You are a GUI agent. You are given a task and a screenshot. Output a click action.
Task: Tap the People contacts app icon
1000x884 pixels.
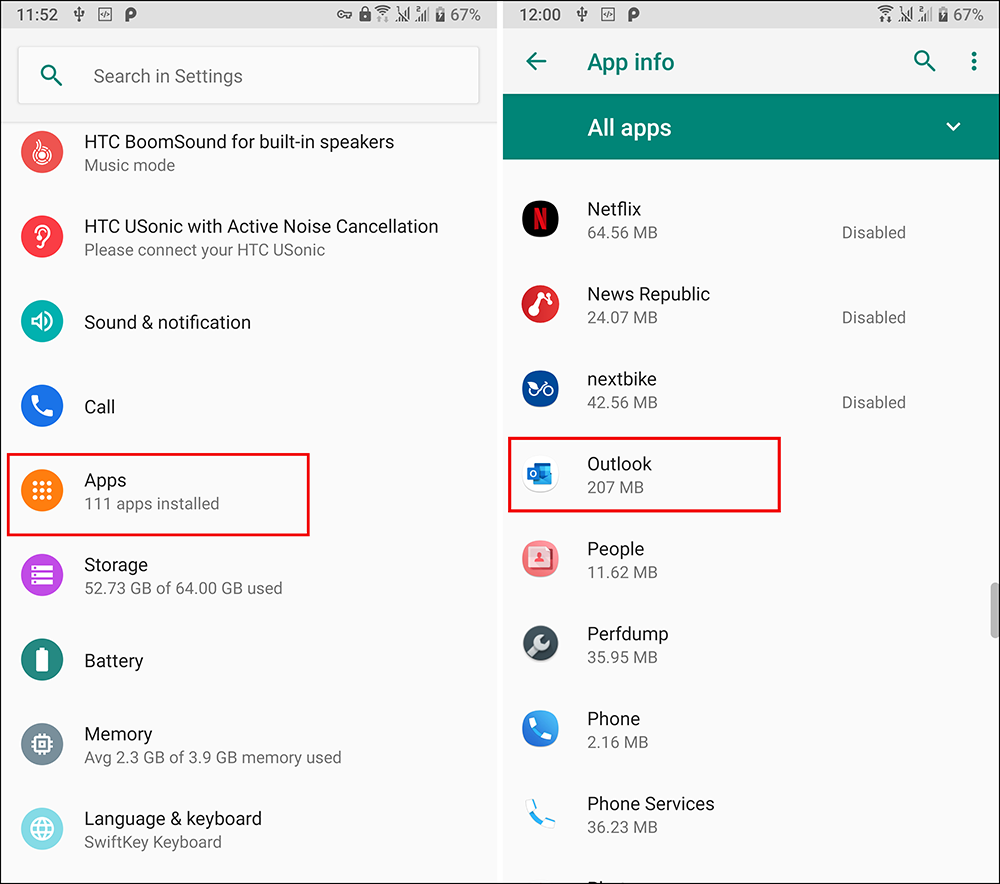[540, 559]
